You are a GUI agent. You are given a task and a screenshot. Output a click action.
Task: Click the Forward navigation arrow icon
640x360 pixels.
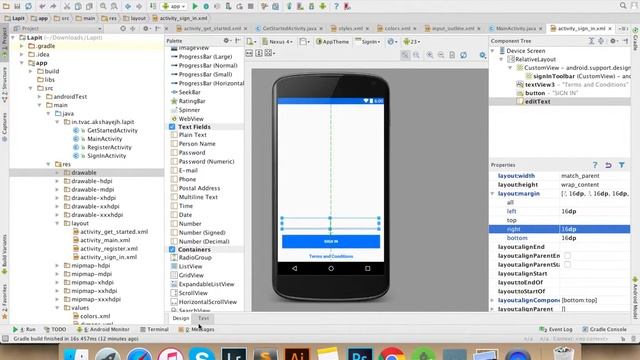pyautogui.click(x=139, y=6)
